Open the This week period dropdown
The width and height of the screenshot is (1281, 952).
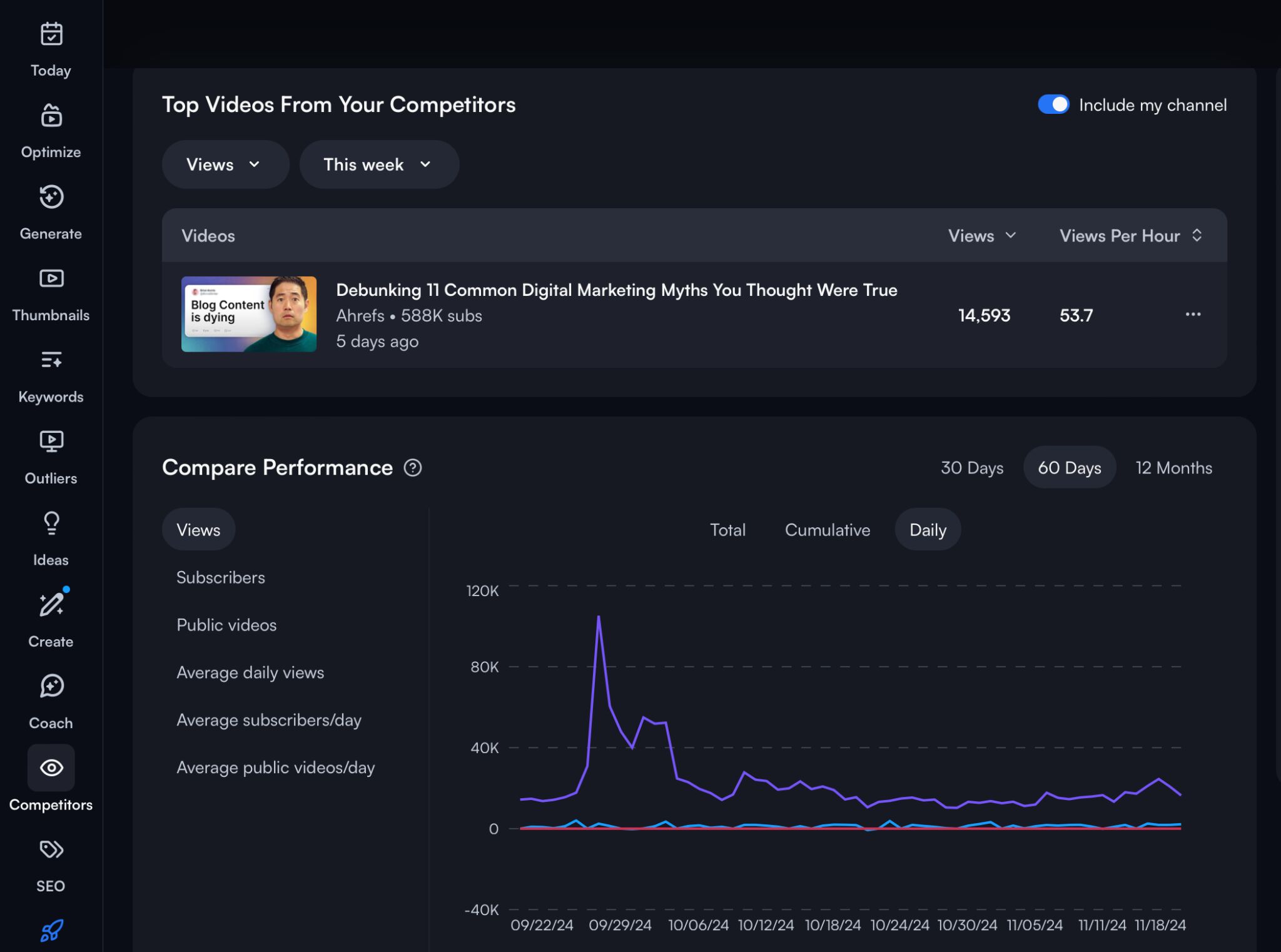pos(378,165)
